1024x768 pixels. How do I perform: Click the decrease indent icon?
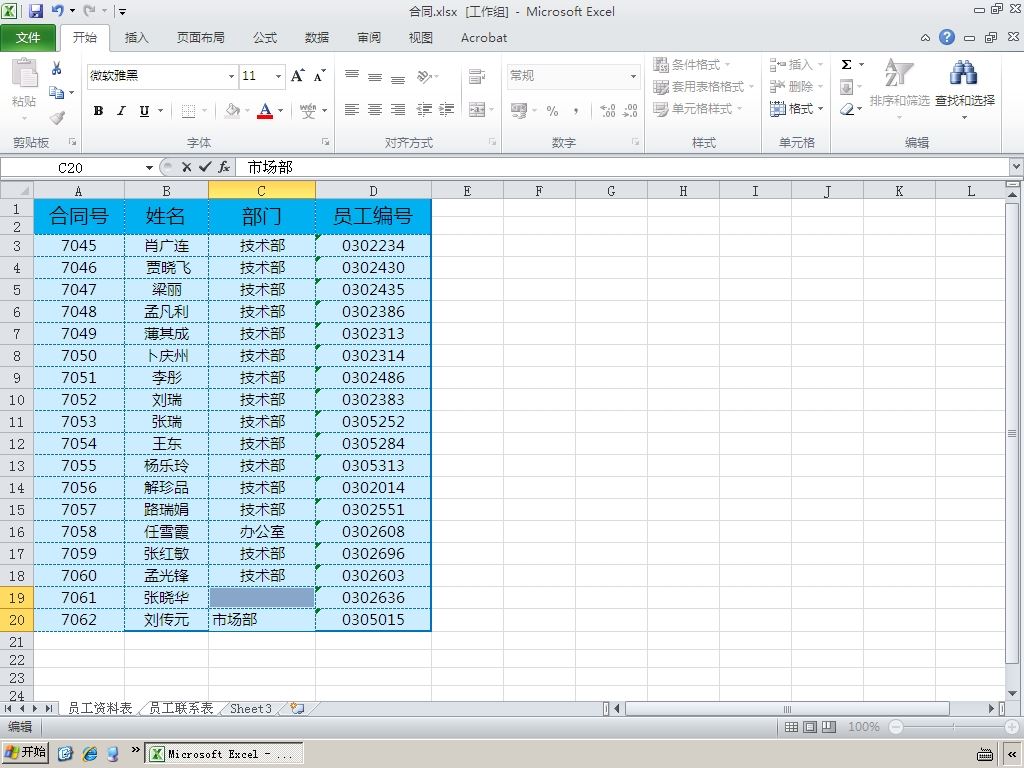point(424,109)
